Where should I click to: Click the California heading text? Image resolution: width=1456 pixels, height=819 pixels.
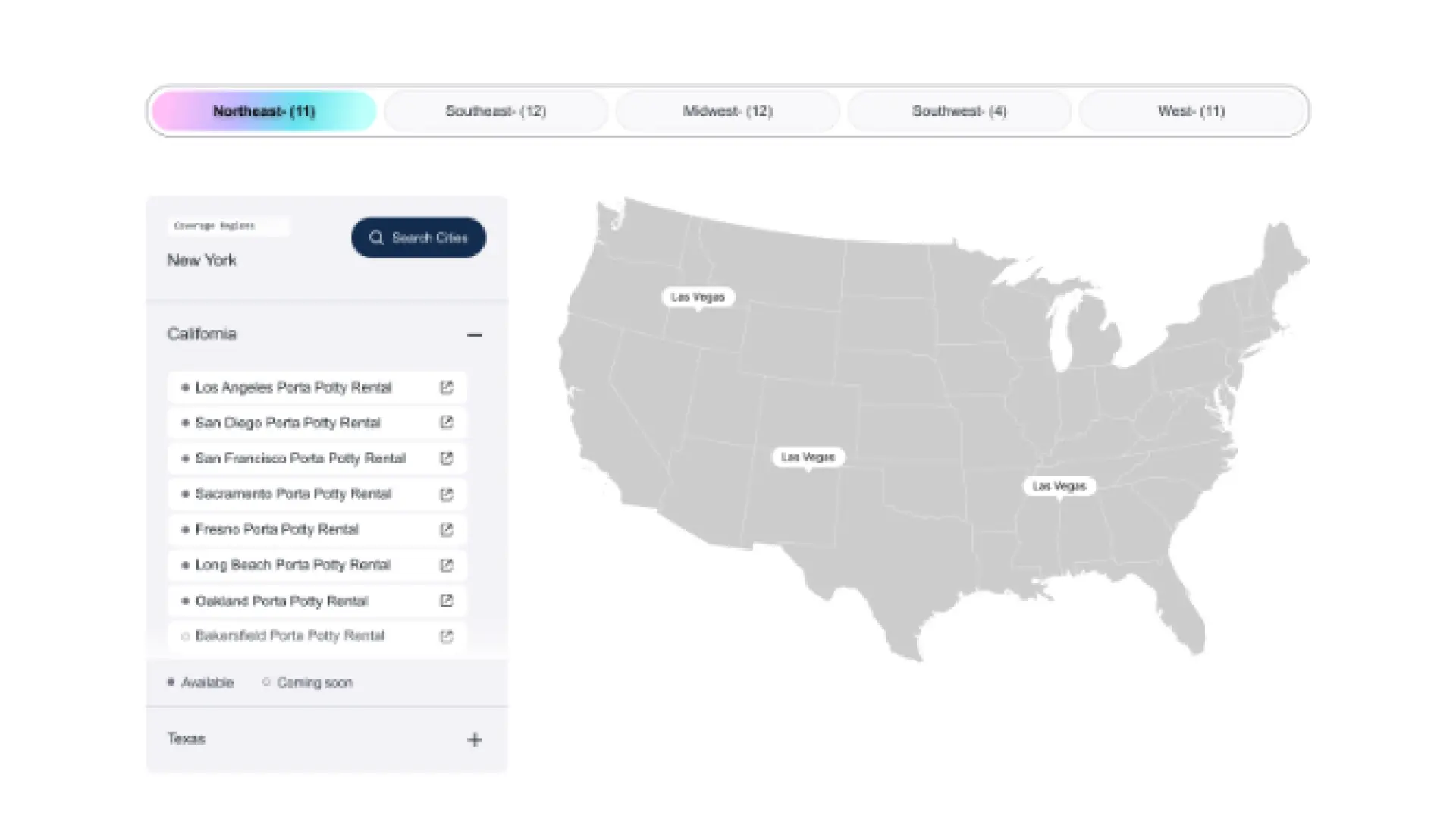[x=202, y=334]
